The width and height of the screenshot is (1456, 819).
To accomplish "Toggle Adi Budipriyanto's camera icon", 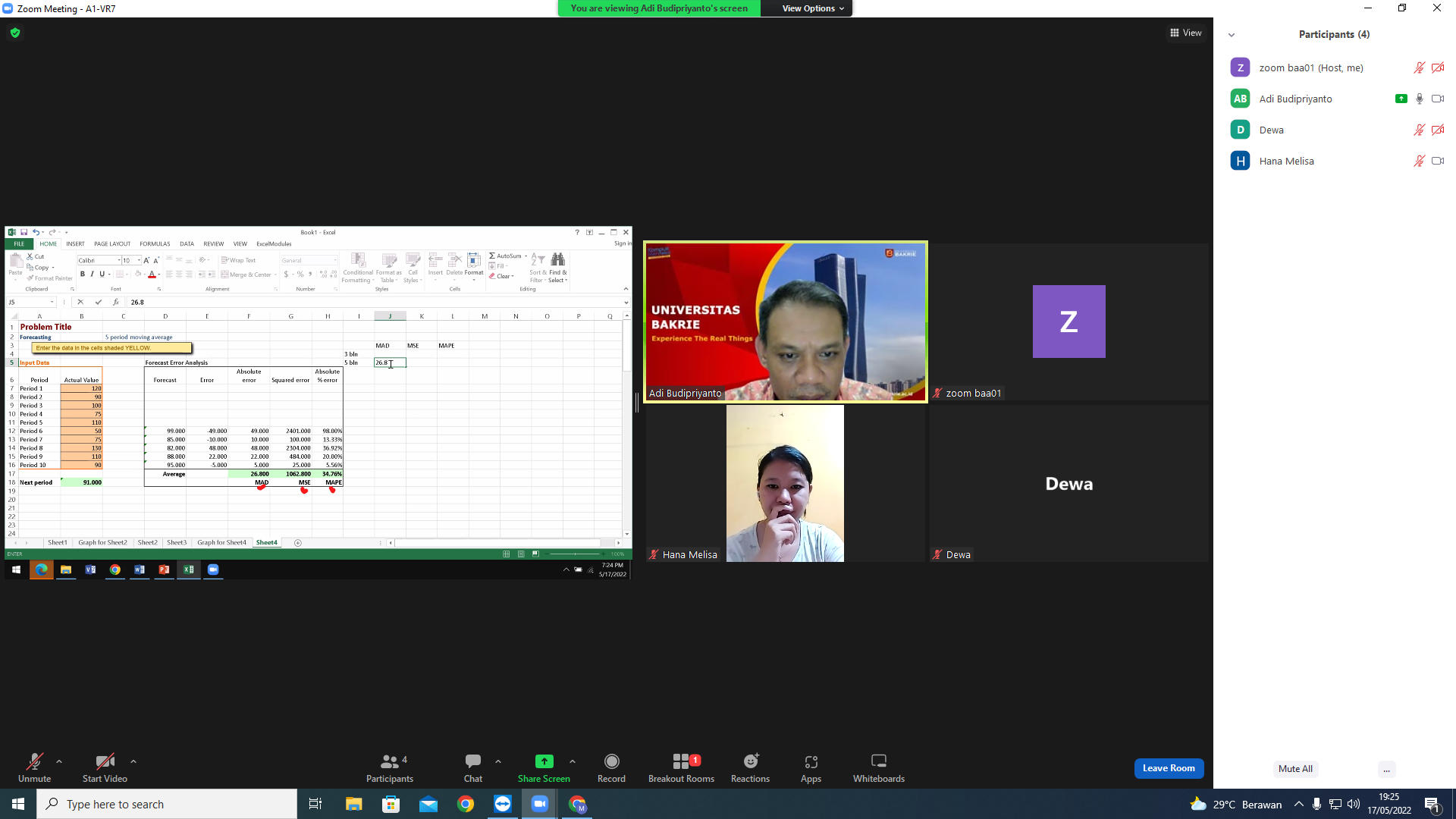I will coord(1438,99).
